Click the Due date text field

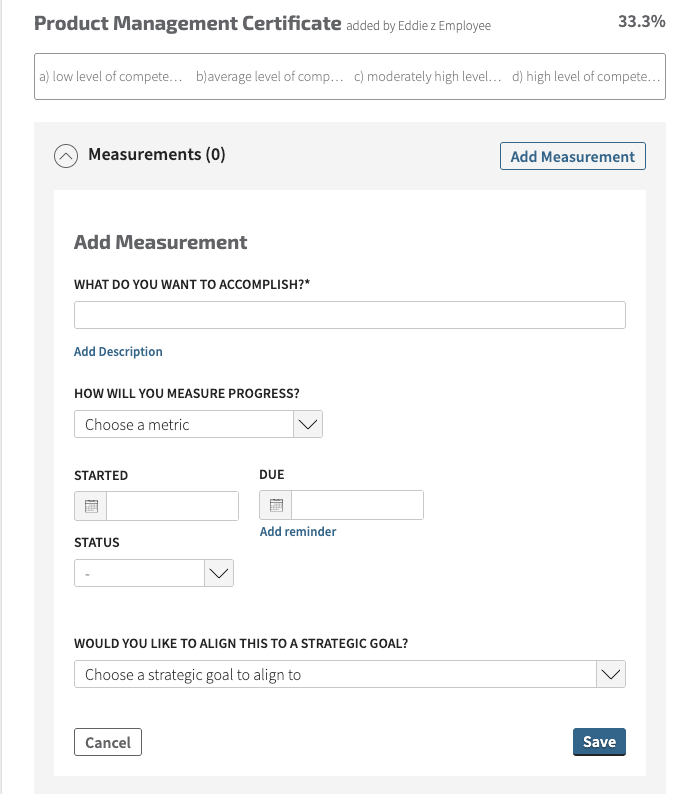[357, 505]
